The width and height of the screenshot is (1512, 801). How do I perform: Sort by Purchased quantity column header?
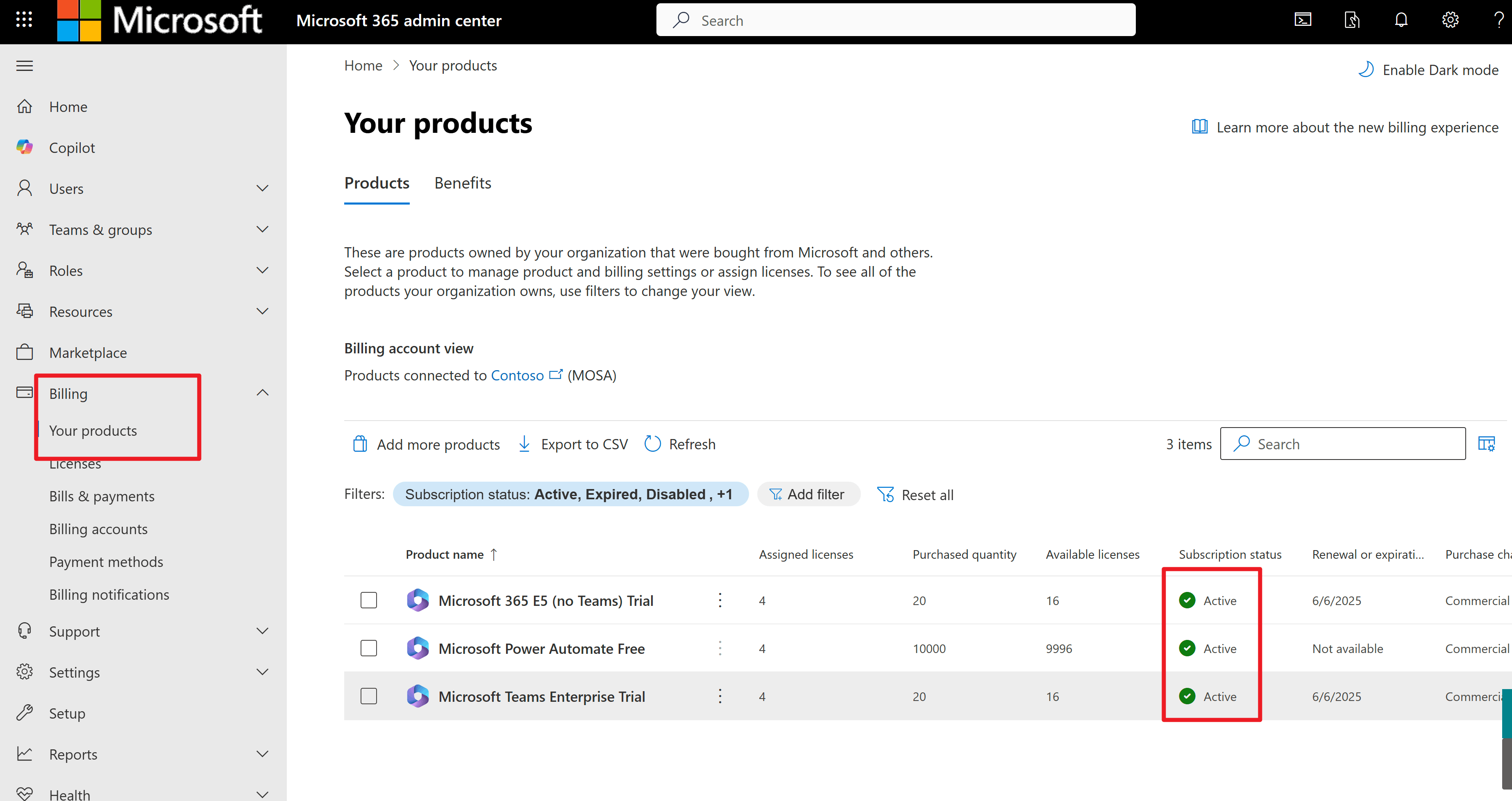click(965, 554)
